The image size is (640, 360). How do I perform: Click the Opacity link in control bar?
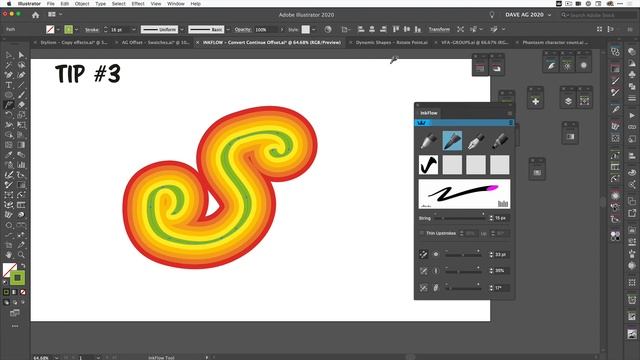[x=243, y=29]
